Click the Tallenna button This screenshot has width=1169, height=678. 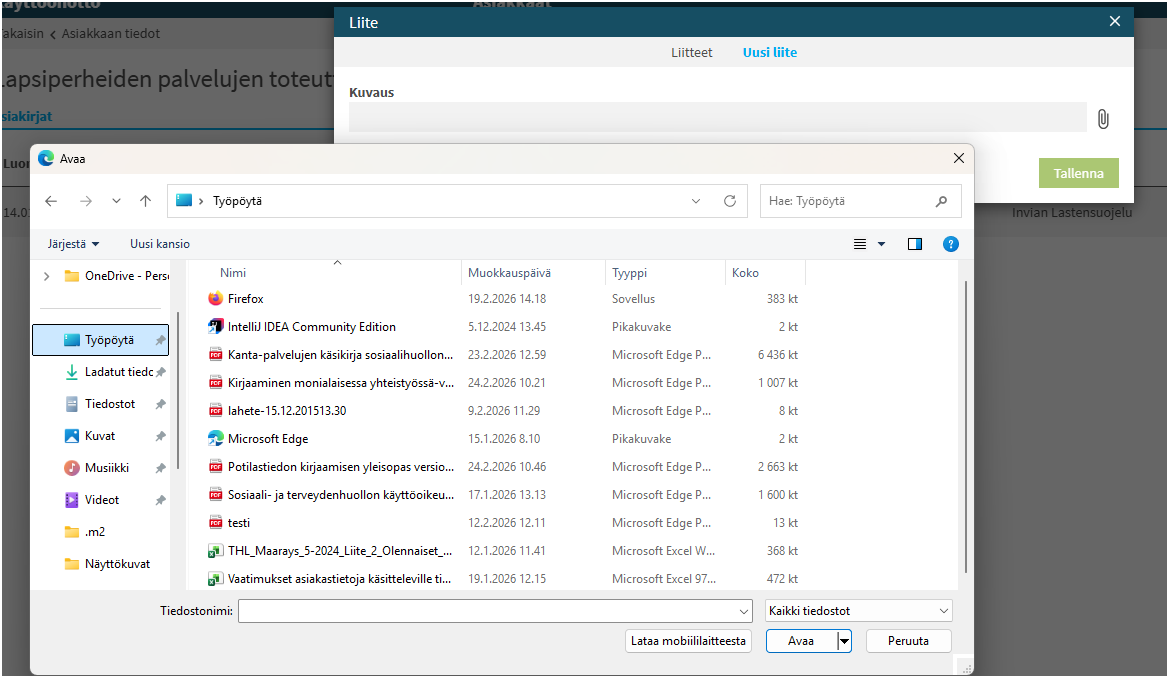coord(1078,173)
